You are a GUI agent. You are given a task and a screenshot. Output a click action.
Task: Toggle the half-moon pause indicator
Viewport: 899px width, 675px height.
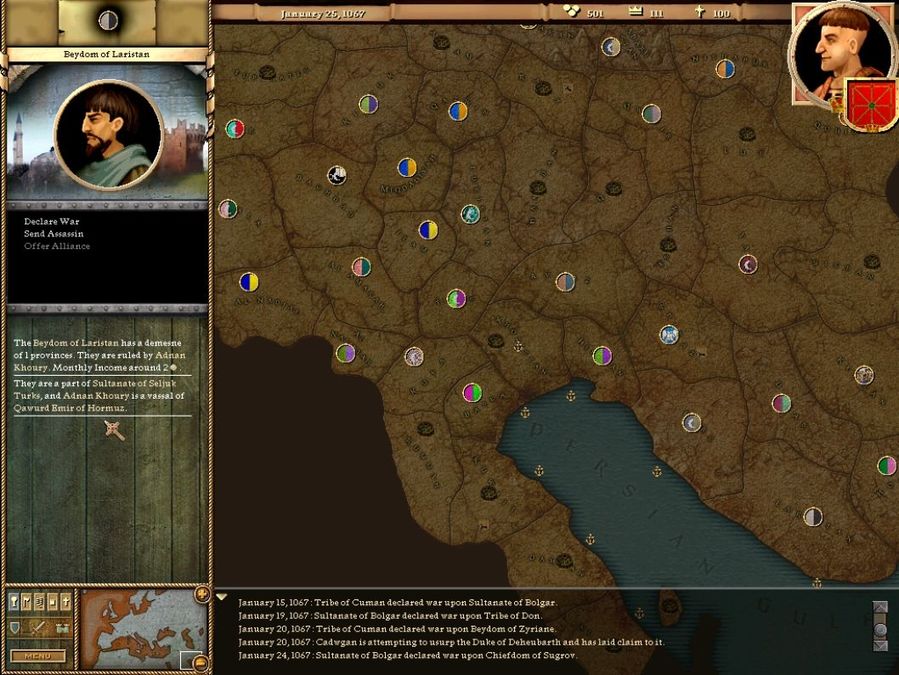[x=108, y=20]
